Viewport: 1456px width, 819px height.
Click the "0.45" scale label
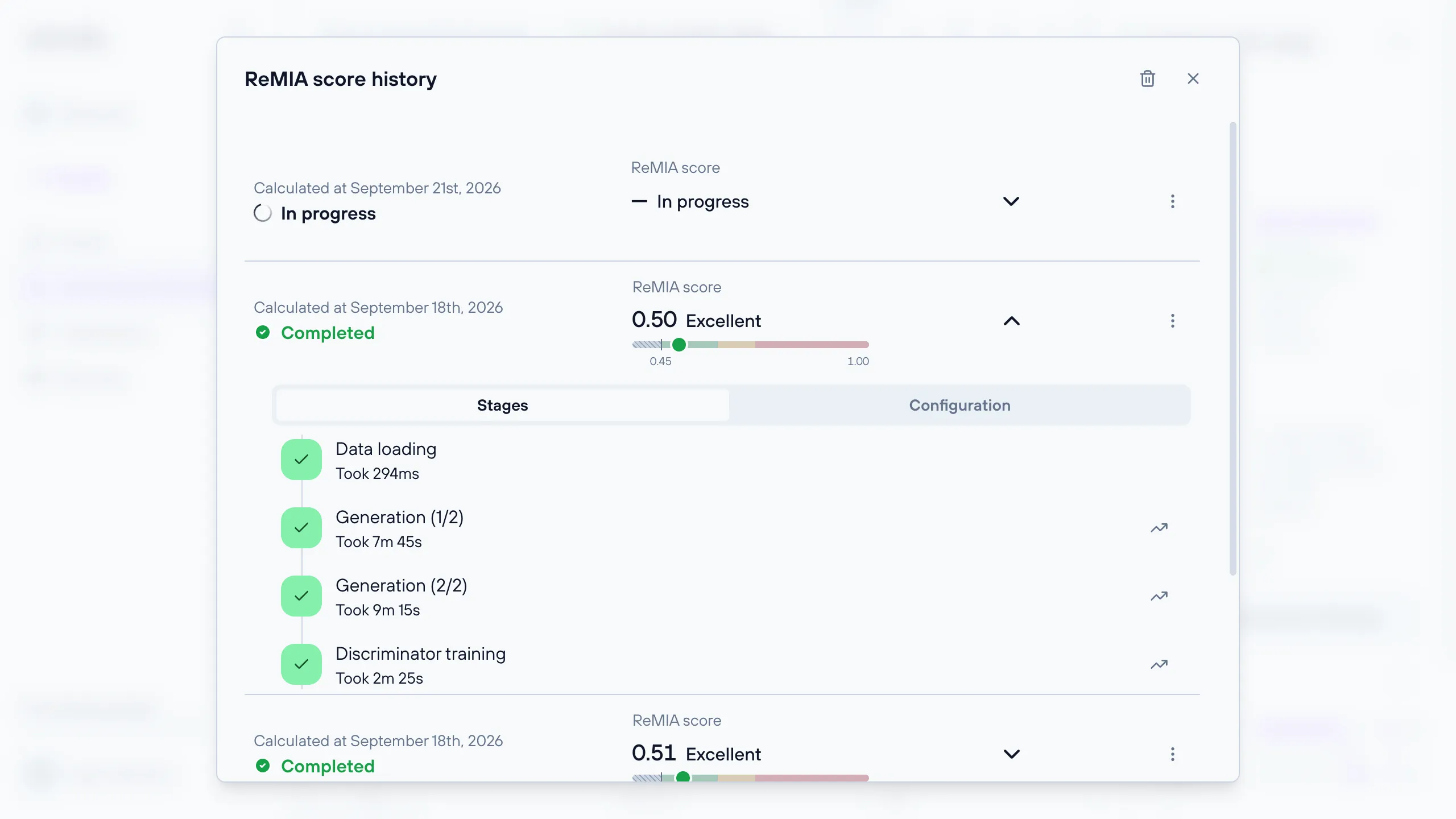660,362
